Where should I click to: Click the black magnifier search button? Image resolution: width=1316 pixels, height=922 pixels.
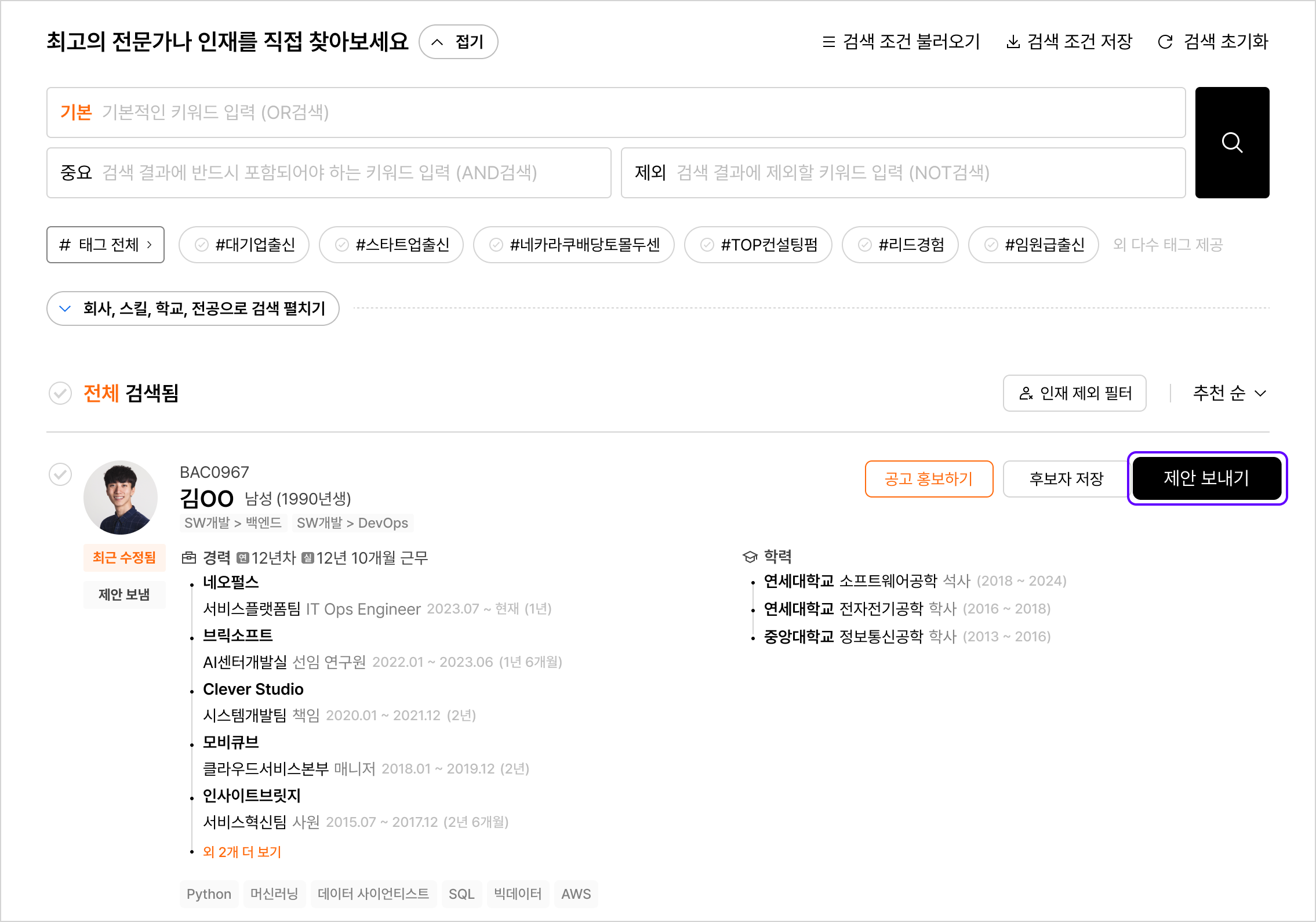tap(1232, 143)
